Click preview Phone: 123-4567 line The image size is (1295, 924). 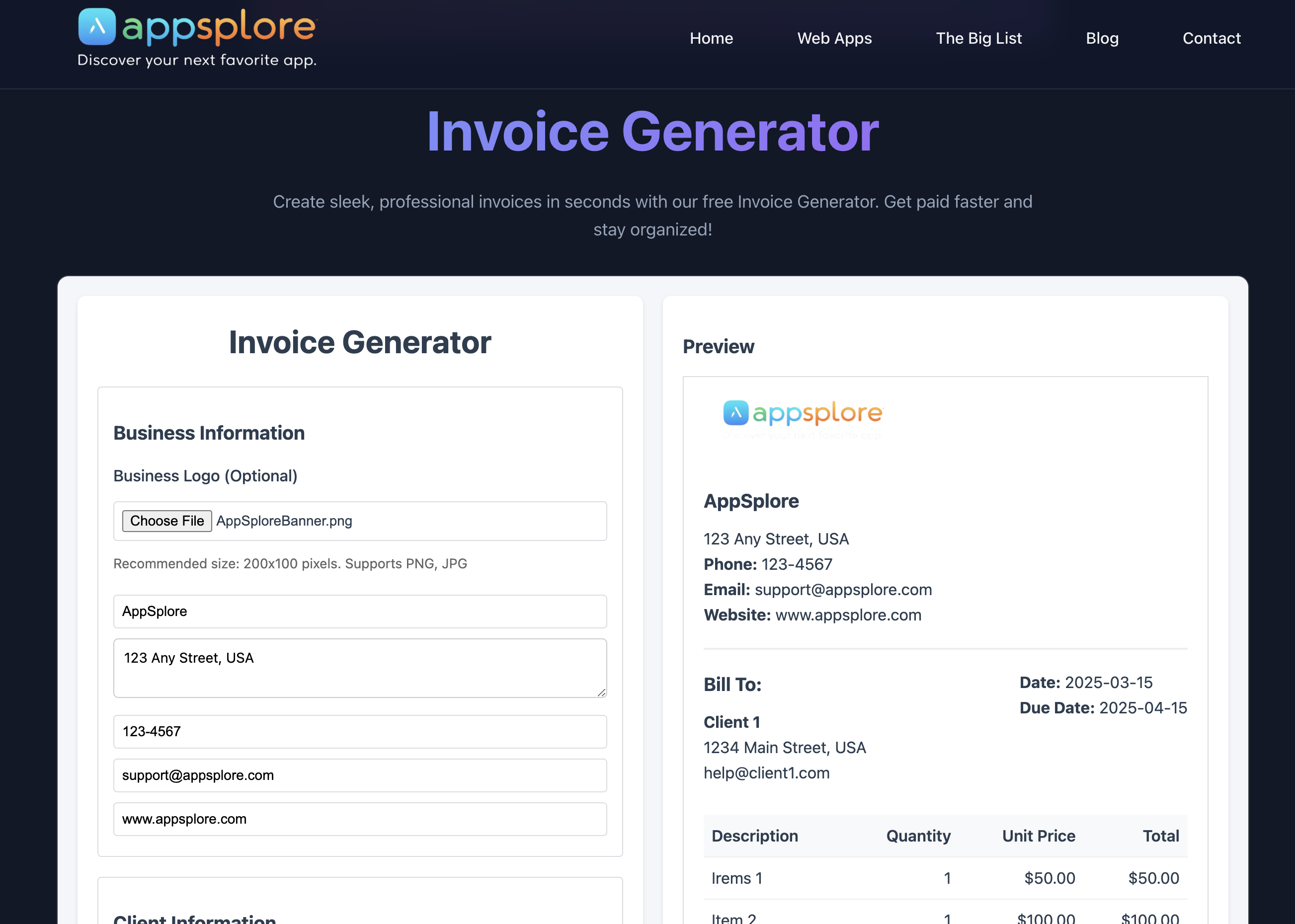click(768, 564)
